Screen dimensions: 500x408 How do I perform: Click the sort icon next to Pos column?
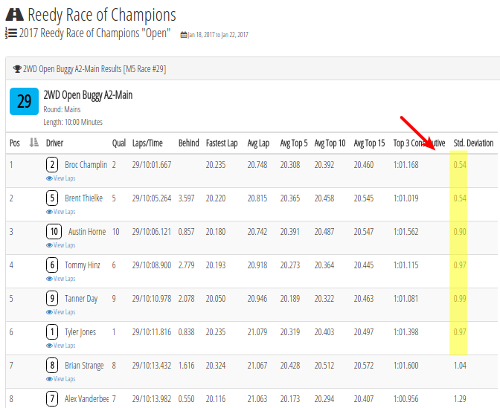[34, 143]
